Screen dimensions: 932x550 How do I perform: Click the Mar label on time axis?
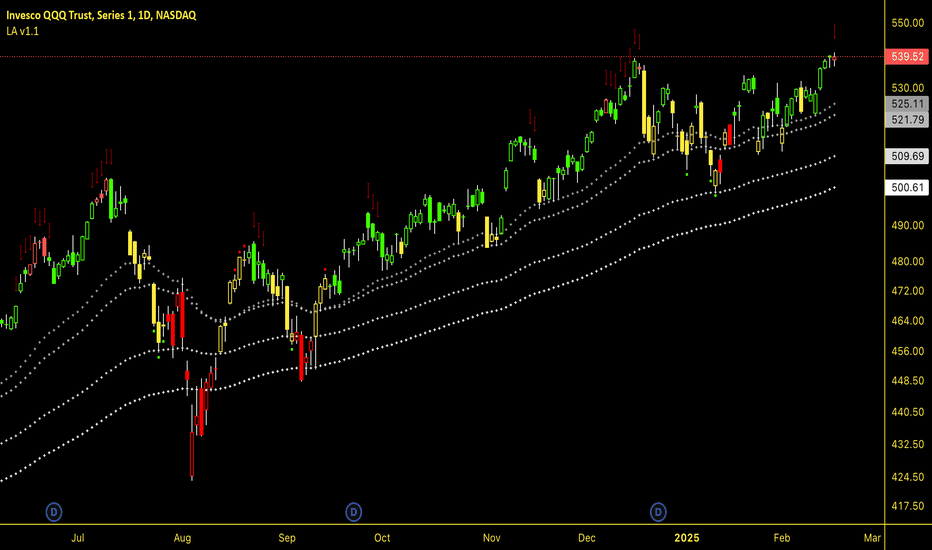click(872, 538)
